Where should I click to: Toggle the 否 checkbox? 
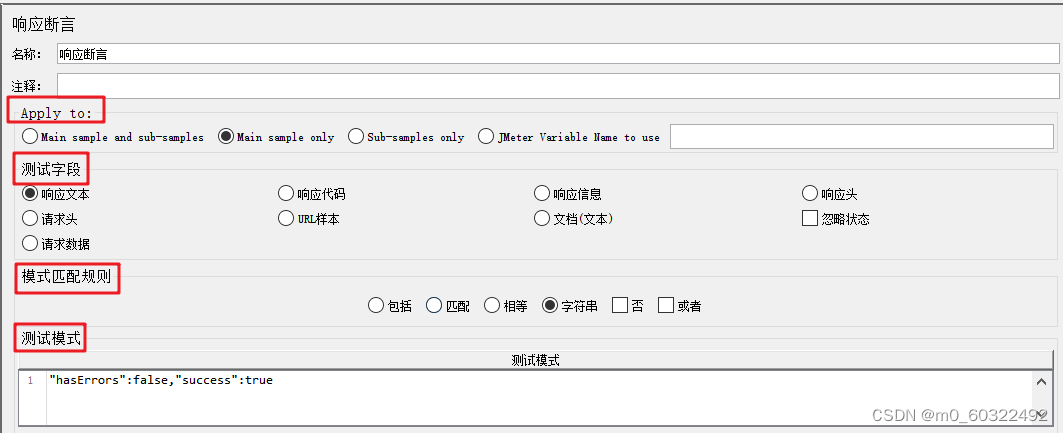(x=628, y=306)
